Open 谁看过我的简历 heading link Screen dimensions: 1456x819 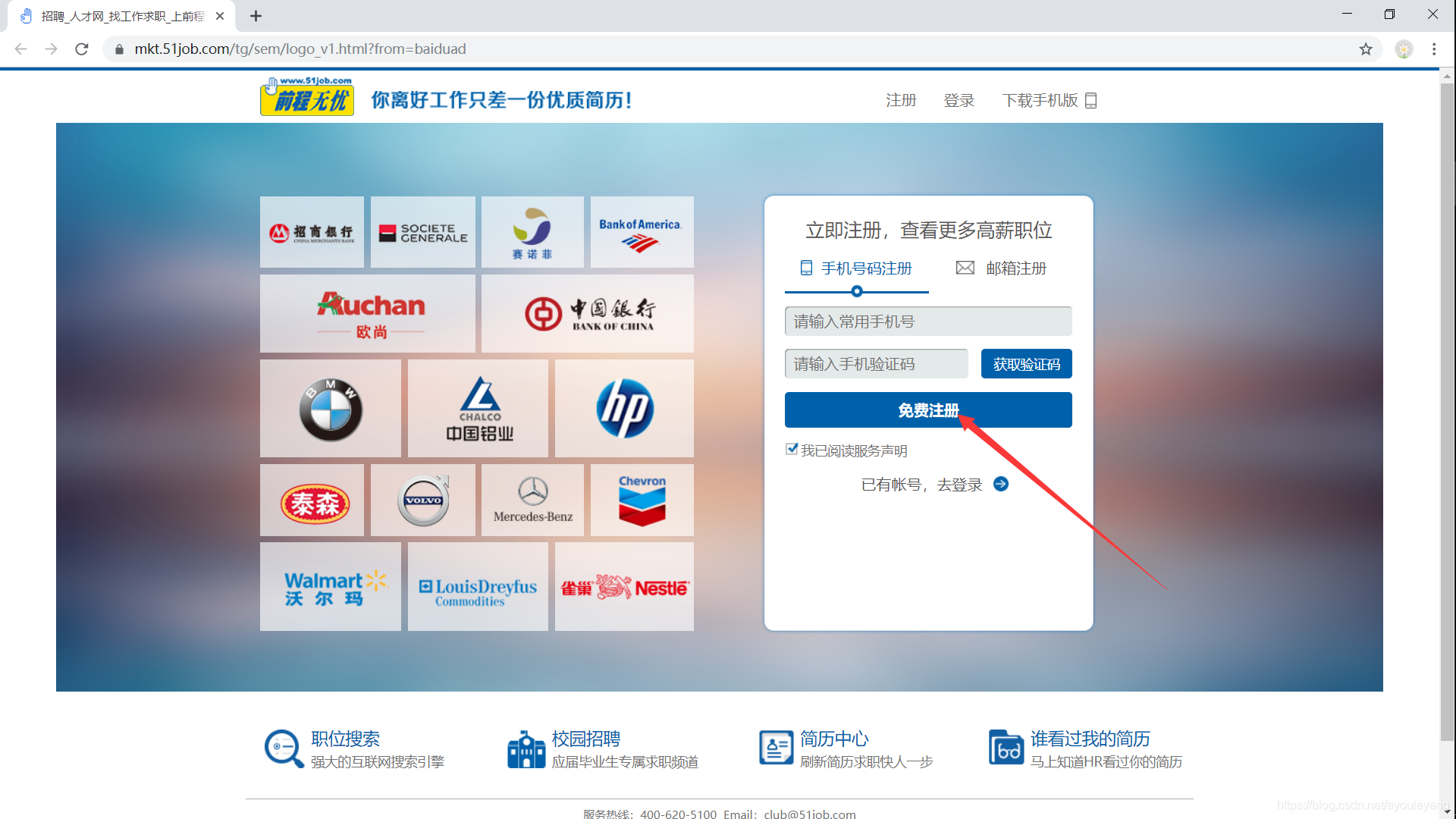[1090, 739]
